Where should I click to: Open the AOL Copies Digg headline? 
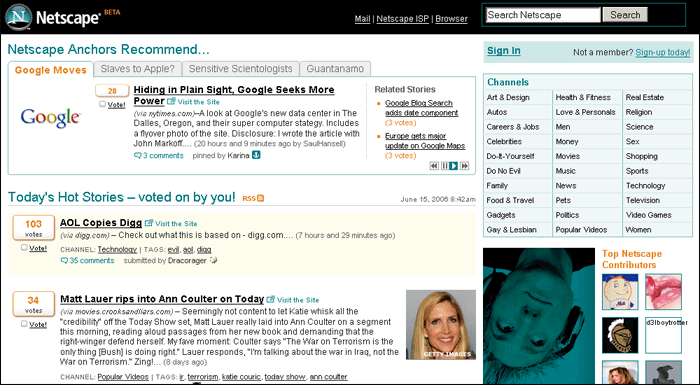(101, 222)
